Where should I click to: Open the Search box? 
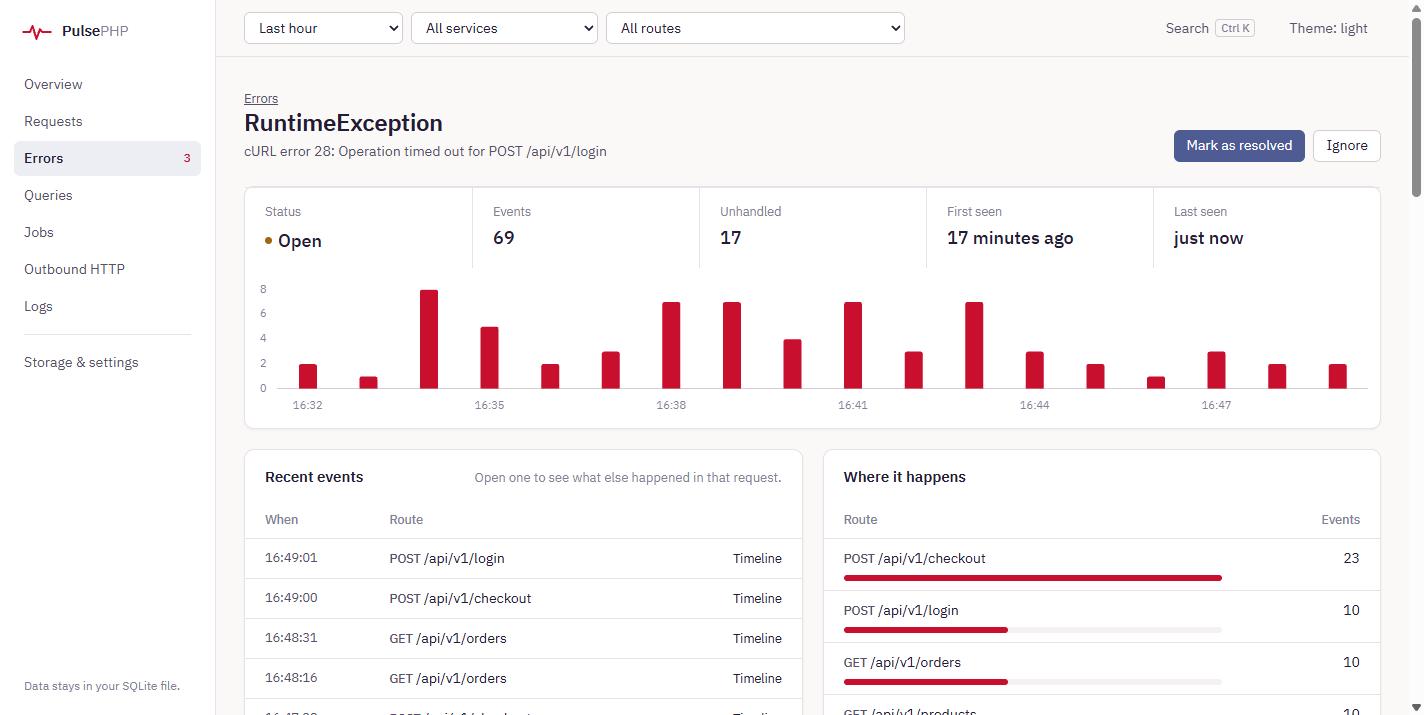pos(1210,28)
